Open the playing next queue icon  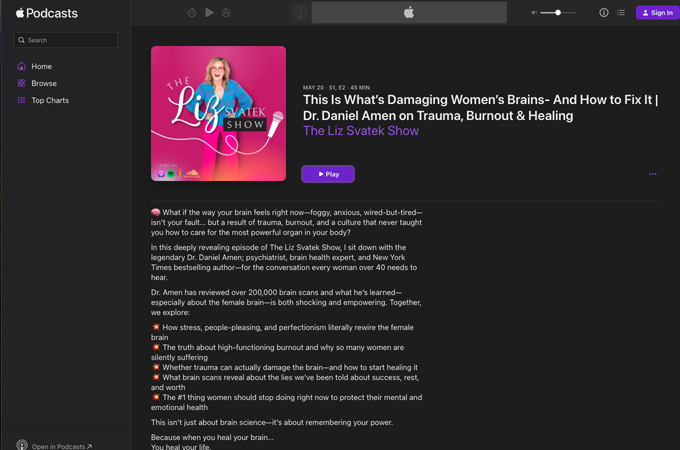621,13
